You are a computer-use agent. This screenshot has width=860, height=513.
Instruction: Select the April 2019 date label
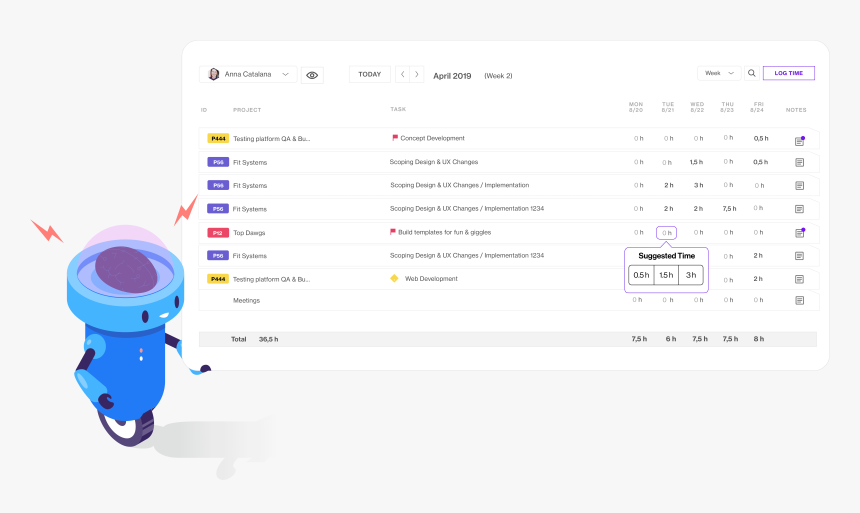452,76
